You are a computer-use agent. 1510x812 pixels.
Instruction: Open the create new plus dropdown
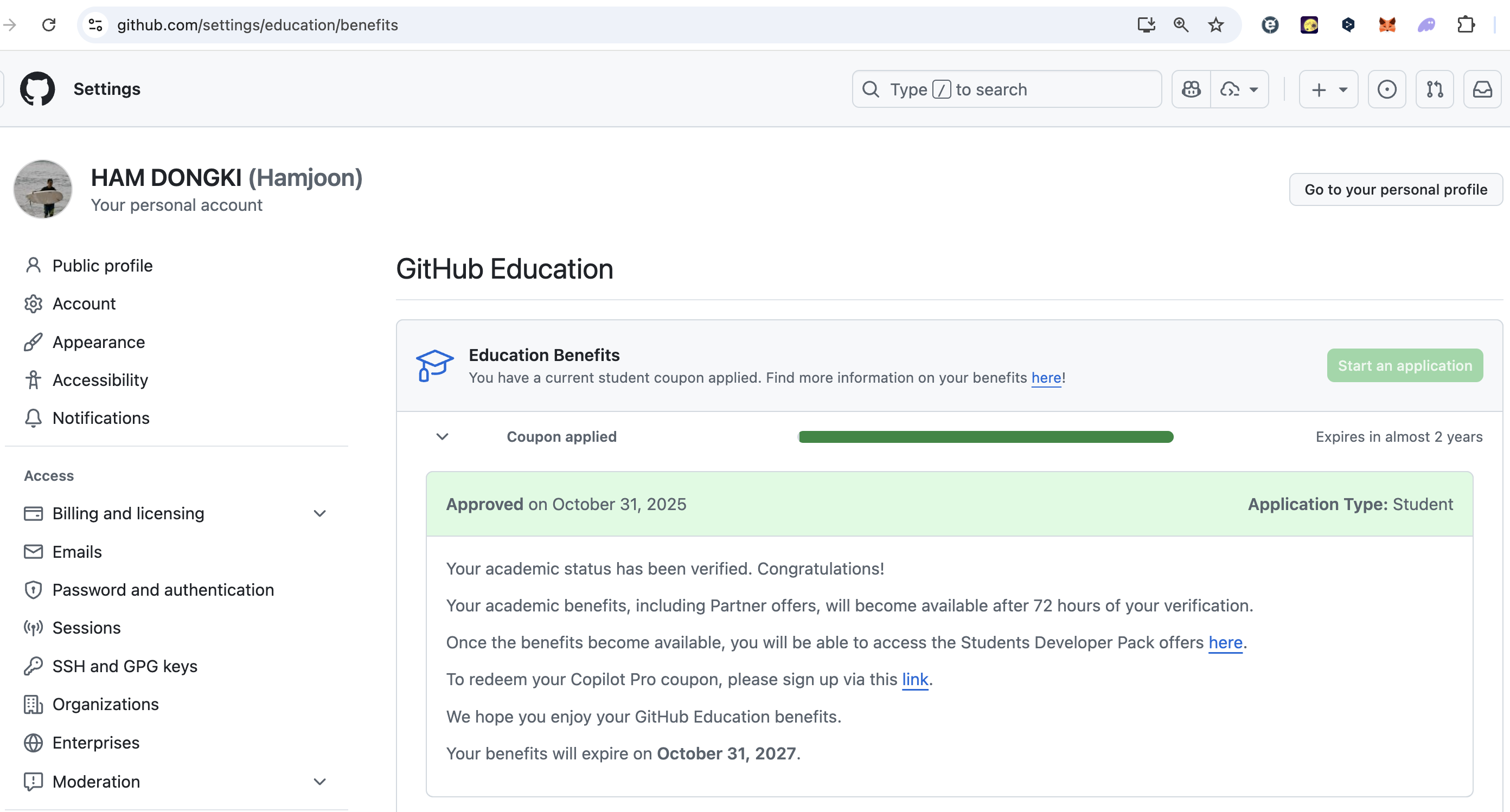pos(1328,89)
